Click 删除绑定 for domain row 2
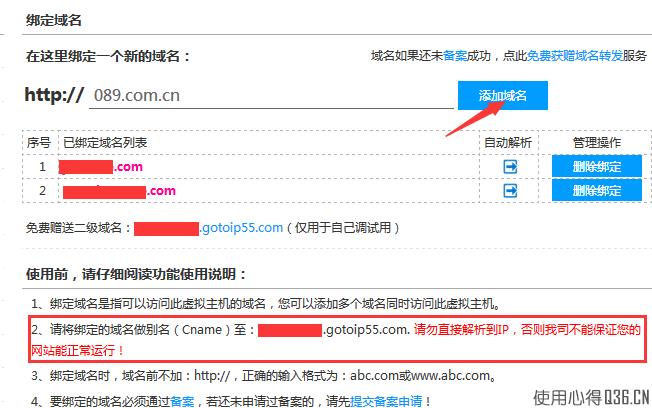The width and height of the screenshot is (652, 408). point(597,190)
